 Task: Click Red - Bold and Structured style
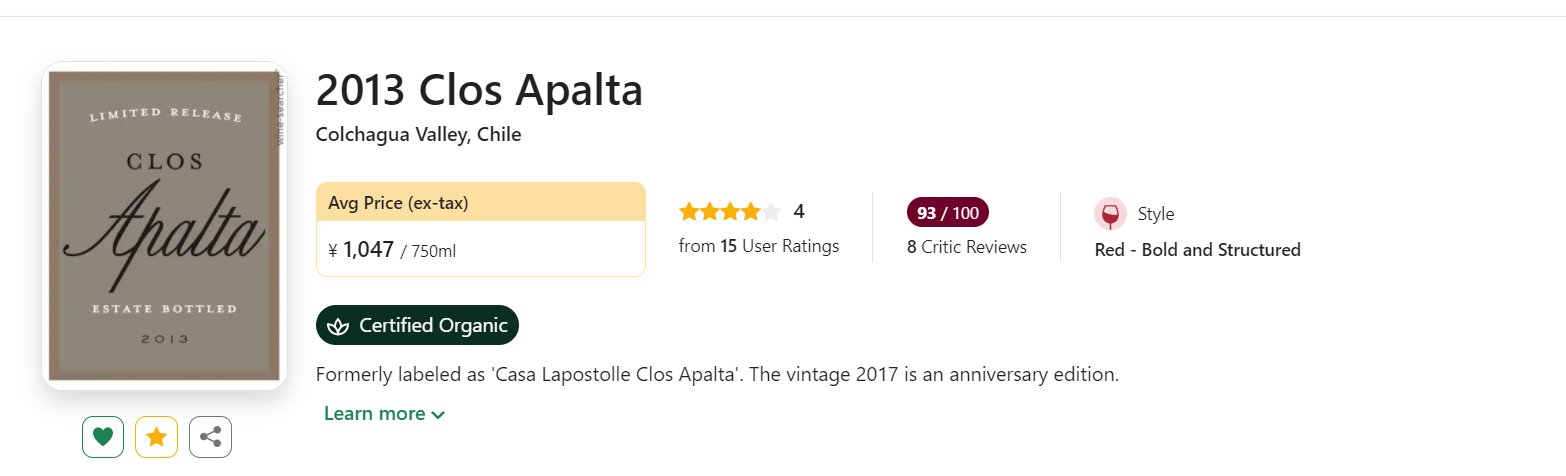pyautogui.click(x=1197, y=250)
